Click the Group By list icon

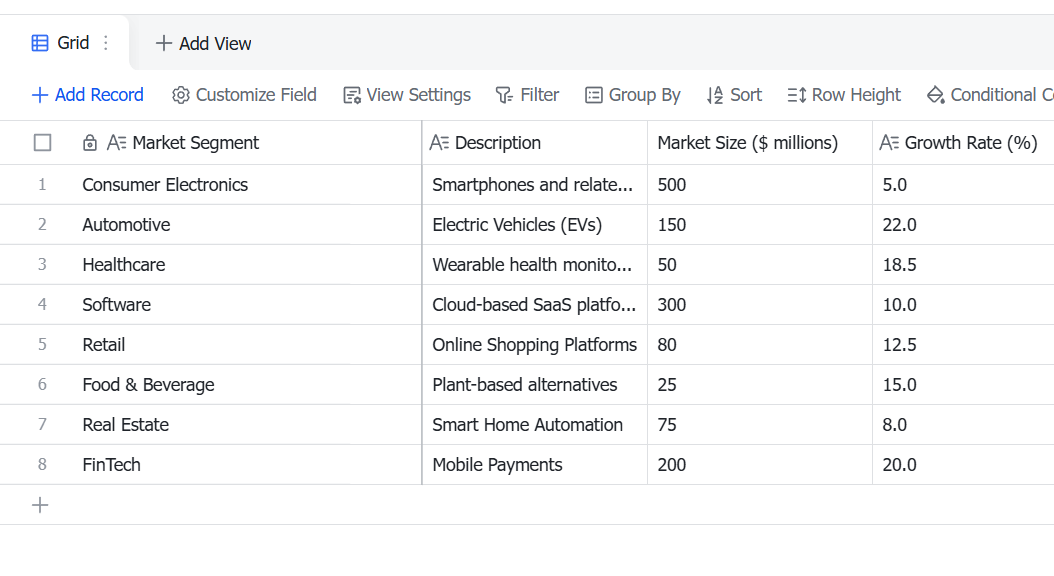click(594, 95)
